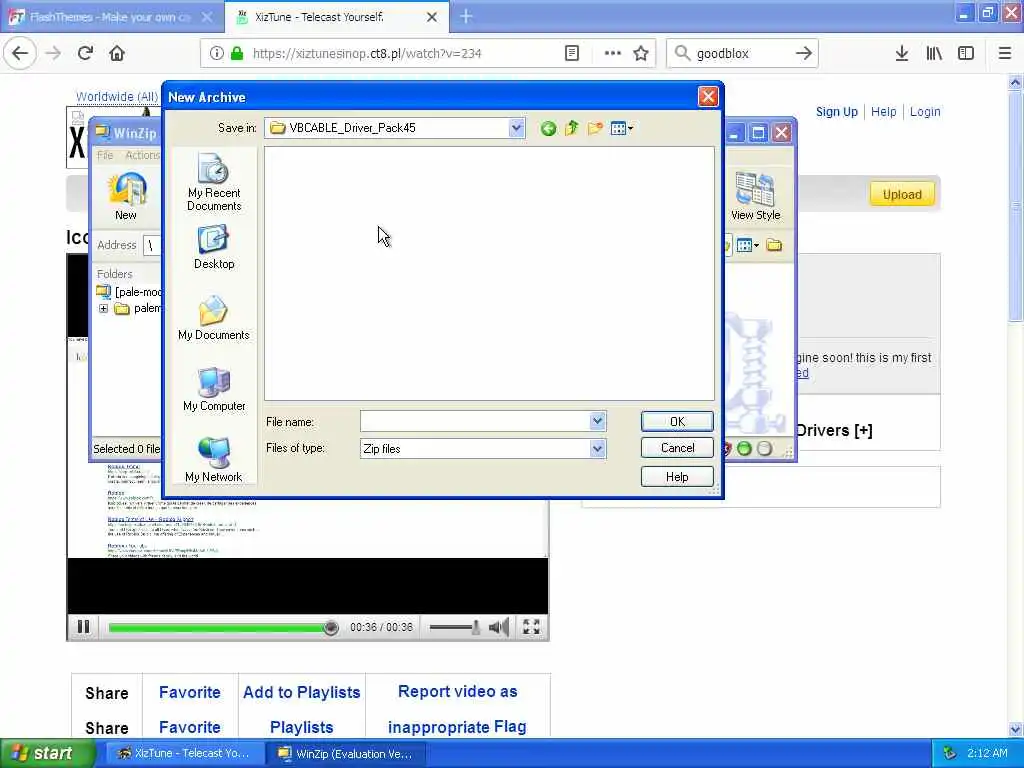The width and height of the screenshot is (1024, 768).
Task: Expand the Save in folder dropdown
Action: point(517,128)
